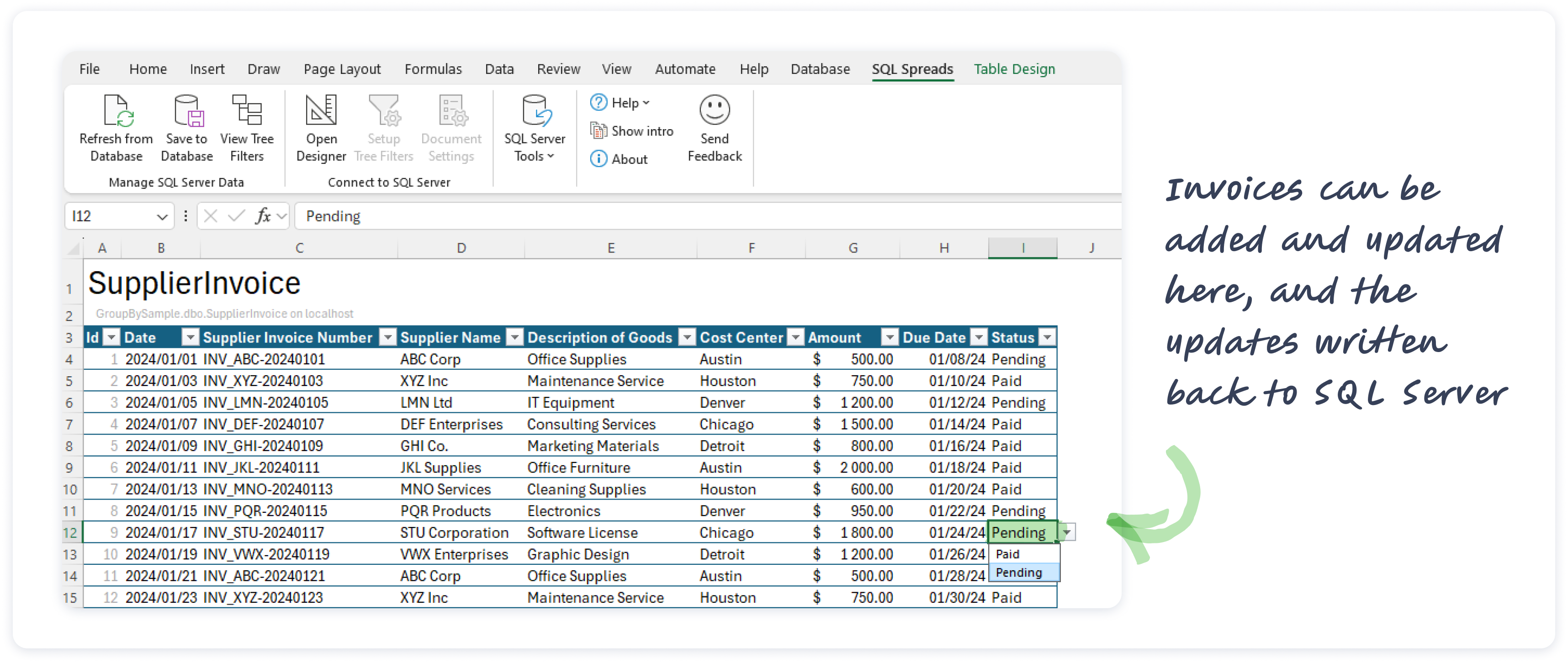This screenshot has width=1568, height=663.
Task: Switch to the Table Design tab
Action: click(1013, 69)
